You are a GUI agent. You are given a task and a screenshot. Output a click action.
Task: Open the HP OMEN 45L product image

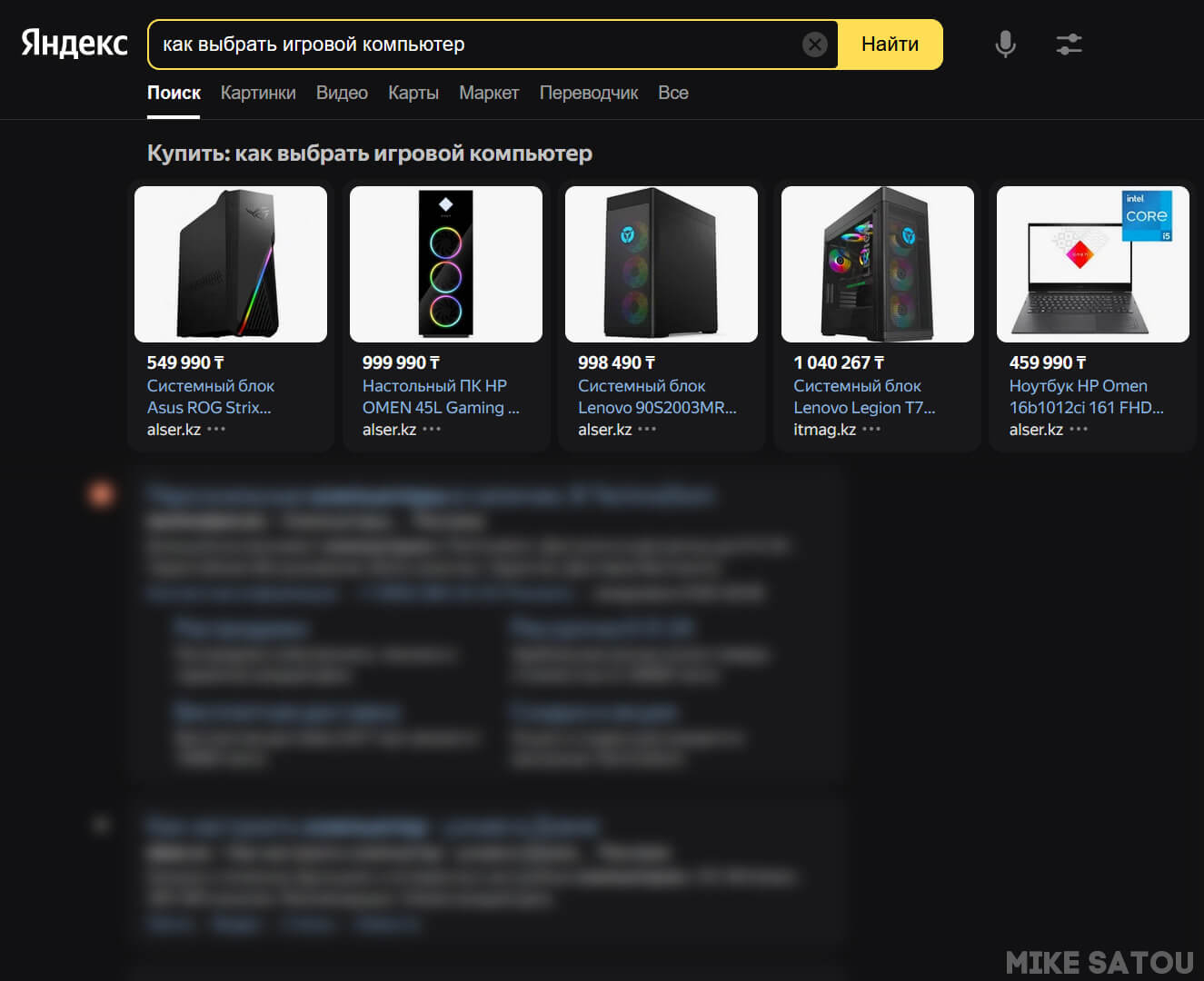pyautogui.click(x=446, y=264)
